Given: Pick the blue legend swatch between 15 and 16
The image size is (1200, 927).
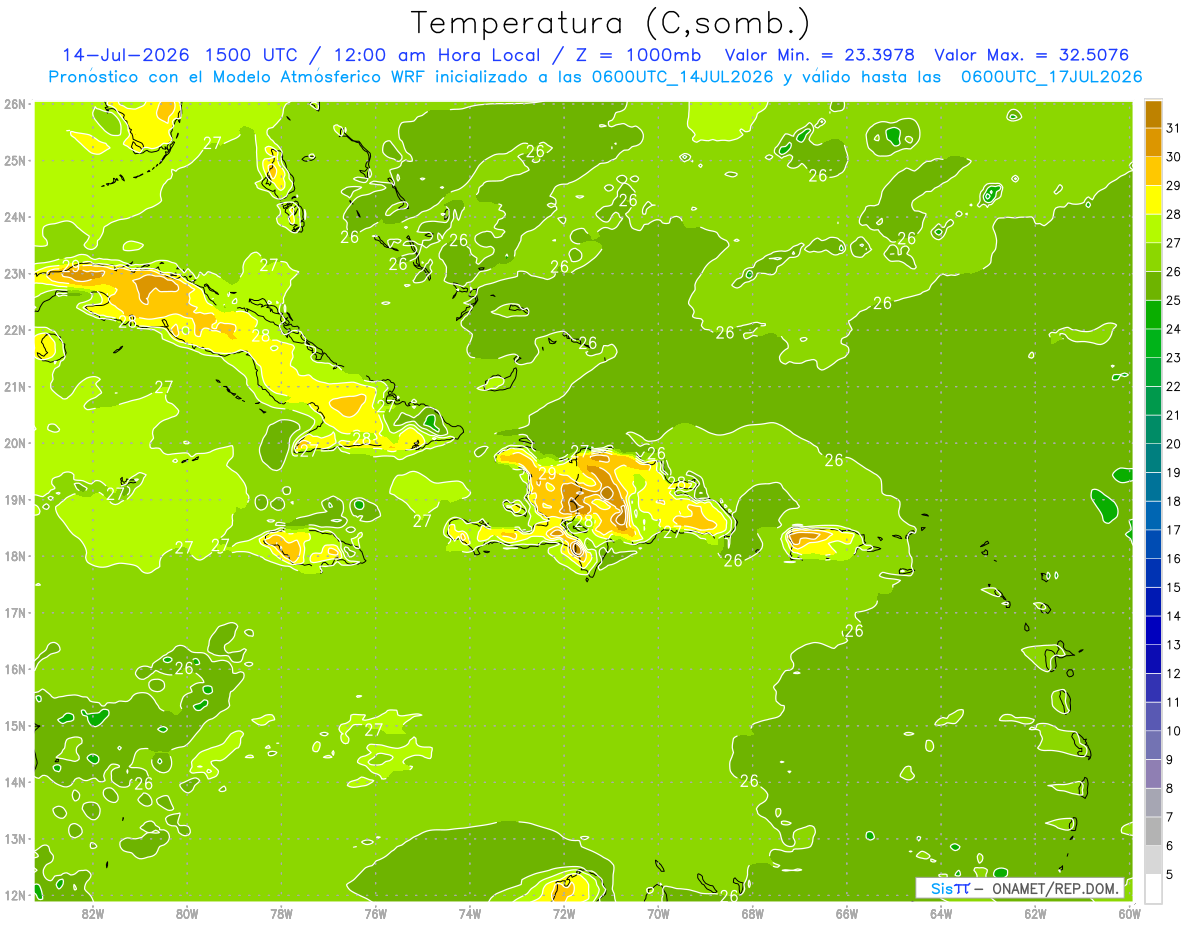Looking at the screenshot, I should (1153, 572).
